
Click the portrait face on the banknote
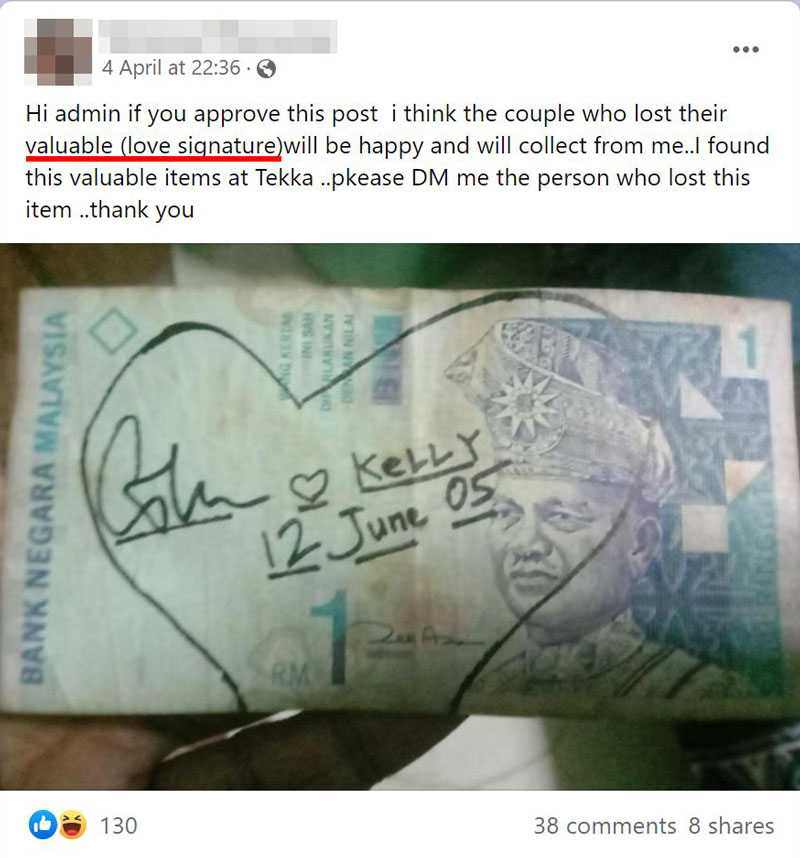pos(553,536)
